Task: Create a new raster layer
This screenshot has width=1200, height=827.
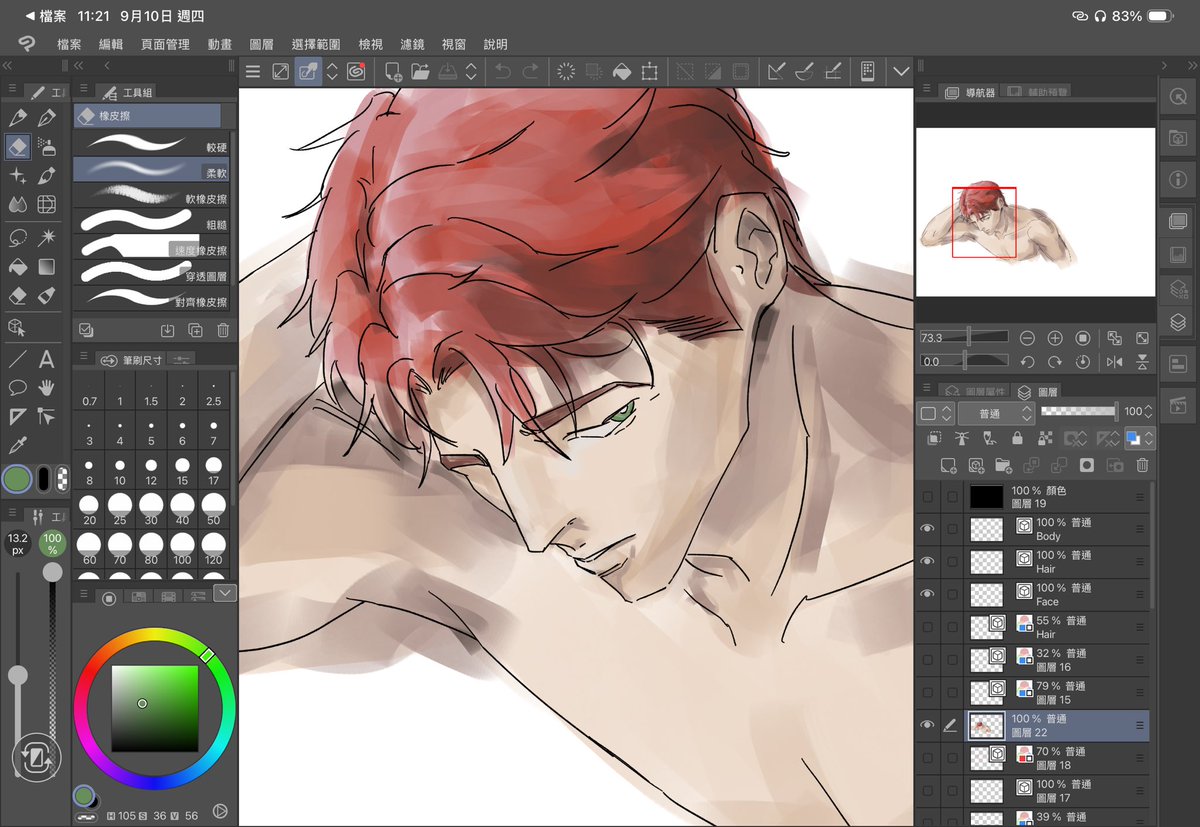Action: tap(949, 465)
